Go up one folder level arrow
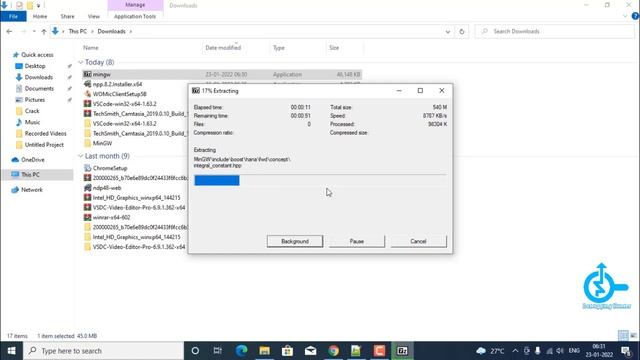Image resolution: width=640 pixels, height=360 pixels. click(44, 31)
